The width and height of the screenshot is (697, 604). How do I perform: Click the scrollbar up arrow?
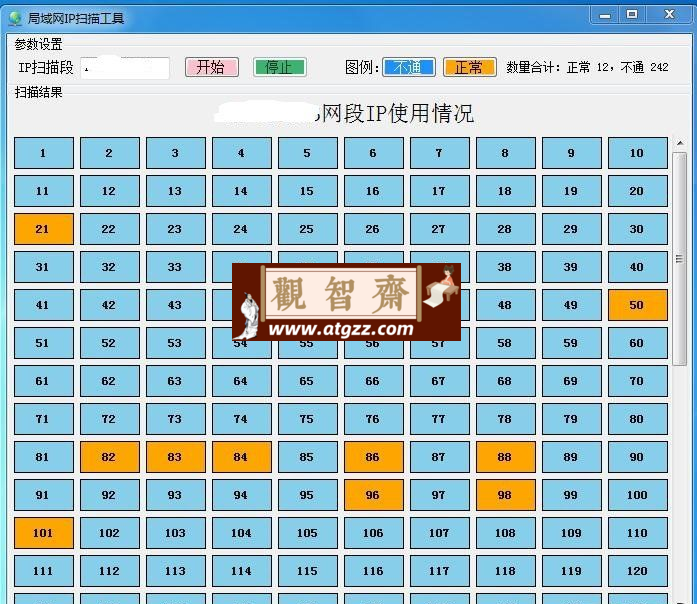coord(680,143)
